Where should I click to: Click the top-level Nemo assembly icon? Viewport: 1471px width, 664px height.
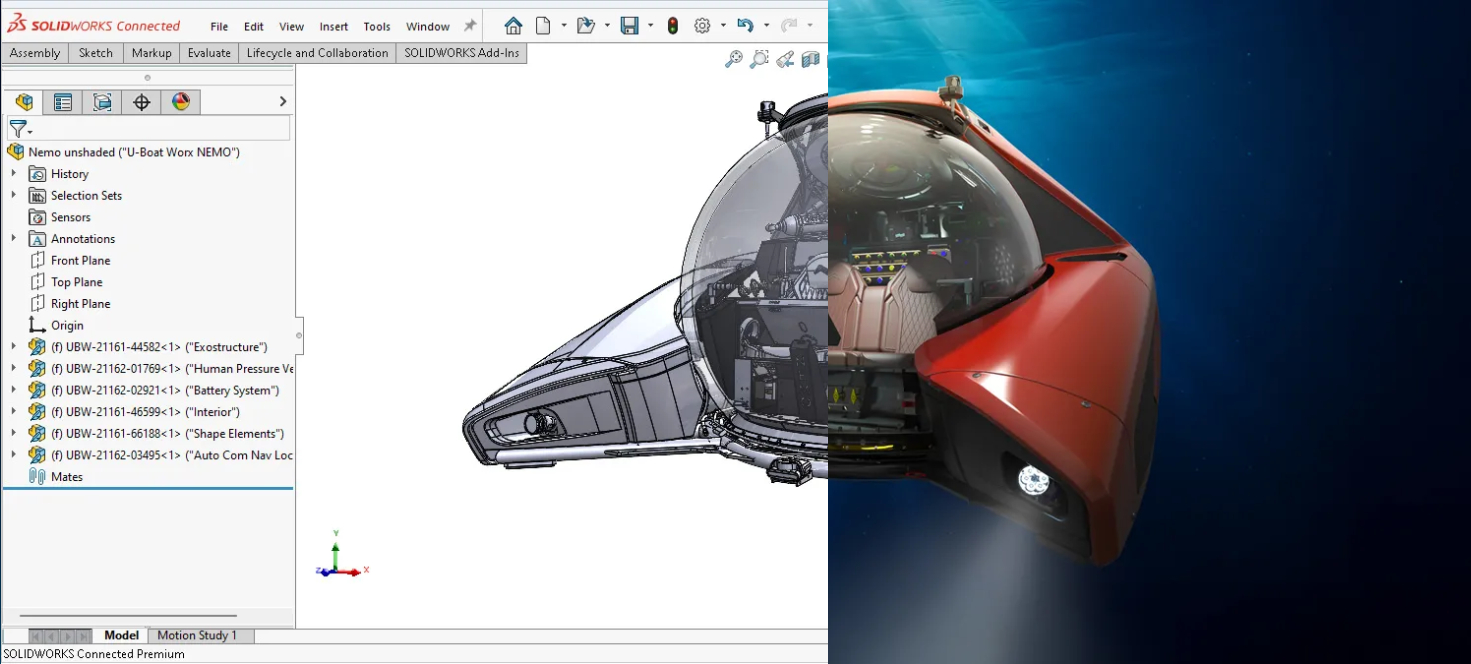tap(15, 152)
